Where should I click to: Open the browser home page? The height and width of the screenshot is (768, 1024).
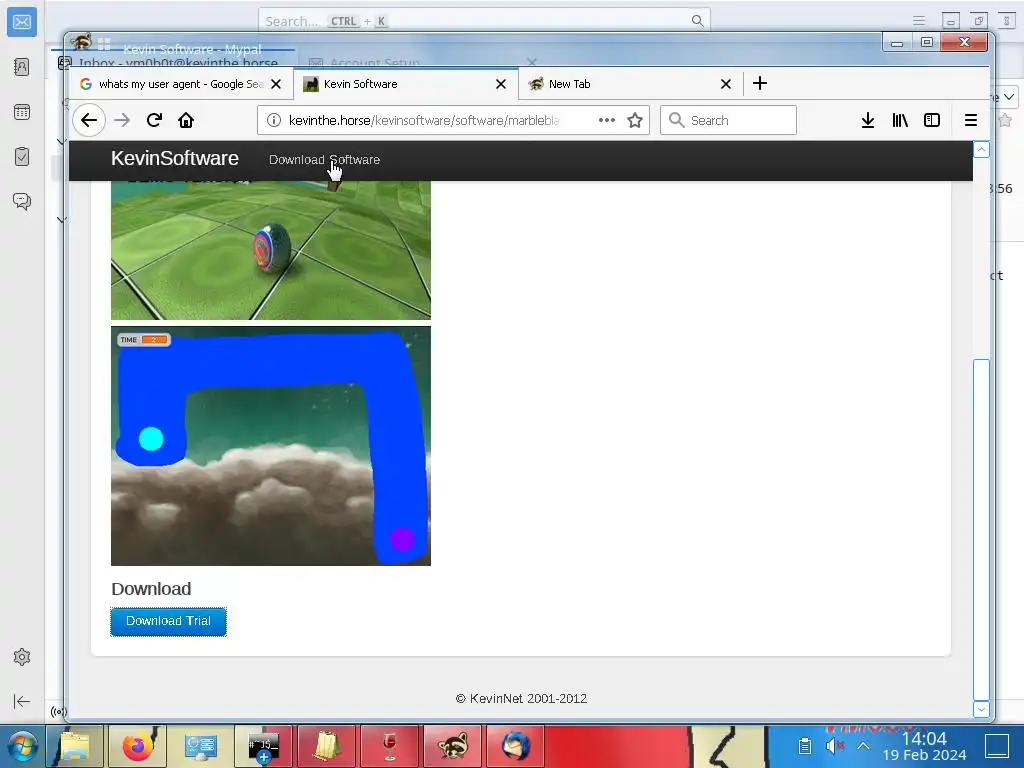point(186,120)
